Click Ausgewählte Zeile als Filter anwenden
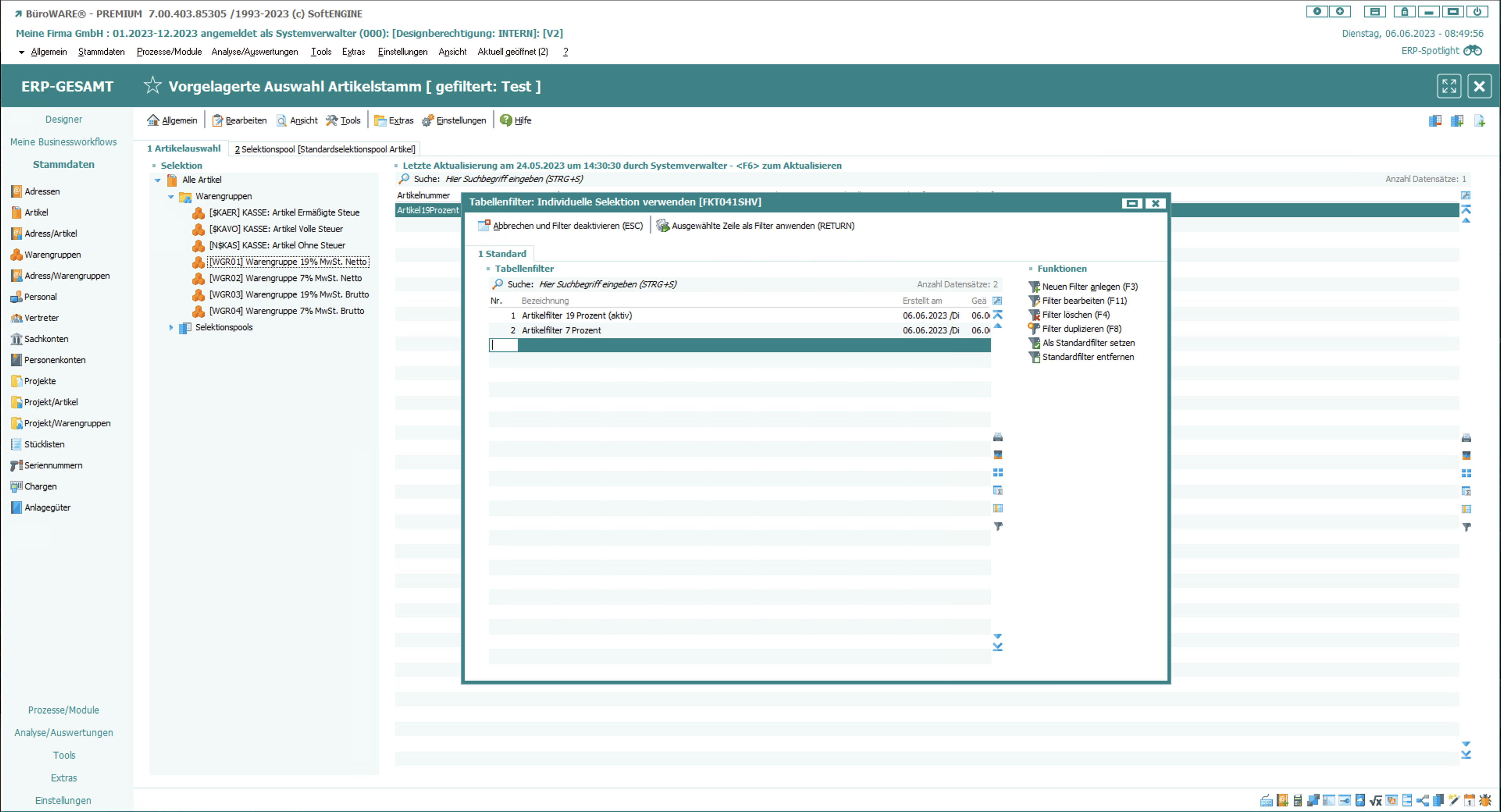The height and width of the screenshot is (812, 1501). [762, 225]
